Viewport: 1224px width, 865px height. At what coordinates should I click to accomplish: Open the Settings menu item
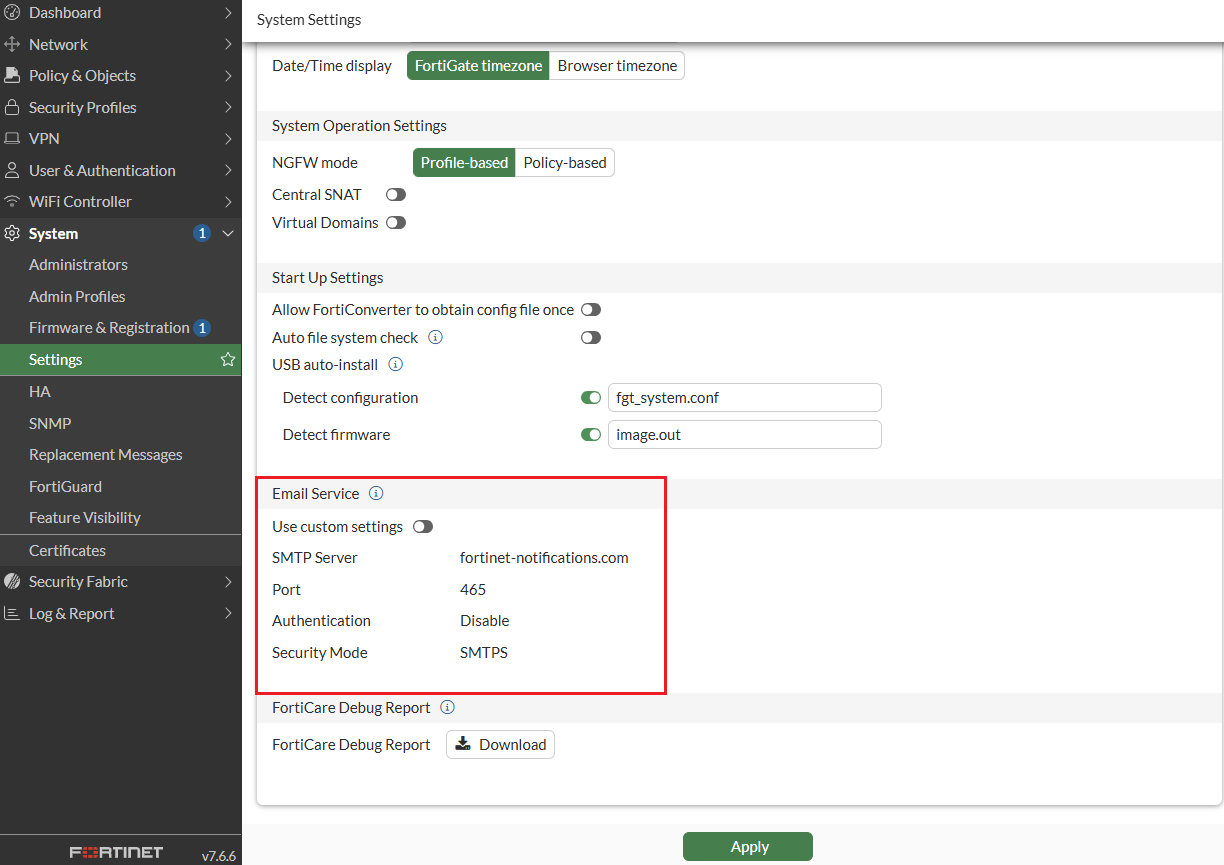[x=120, y=359]
